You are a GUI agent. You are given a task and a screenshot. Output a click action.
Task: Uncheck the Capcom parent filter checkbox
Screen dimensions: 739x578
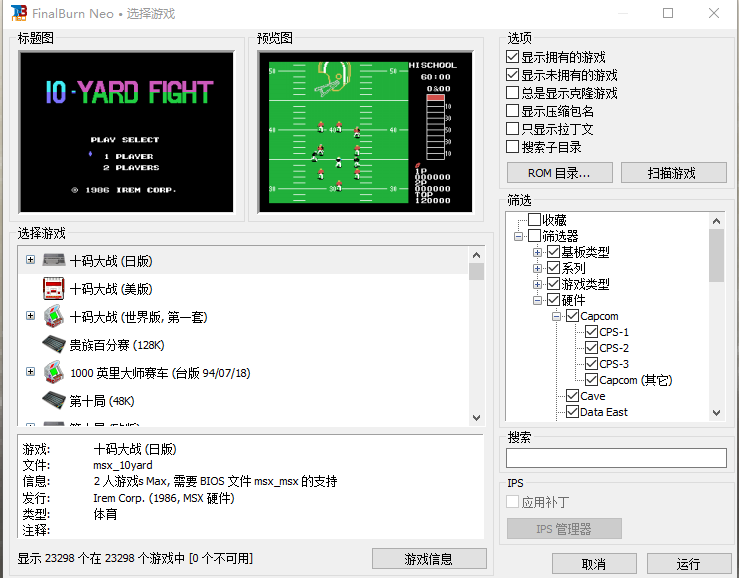coord(572,316)
